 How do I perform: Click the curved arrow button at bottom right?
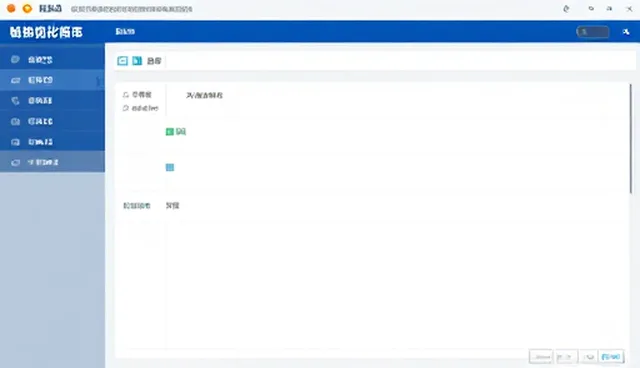coord(589,357)
